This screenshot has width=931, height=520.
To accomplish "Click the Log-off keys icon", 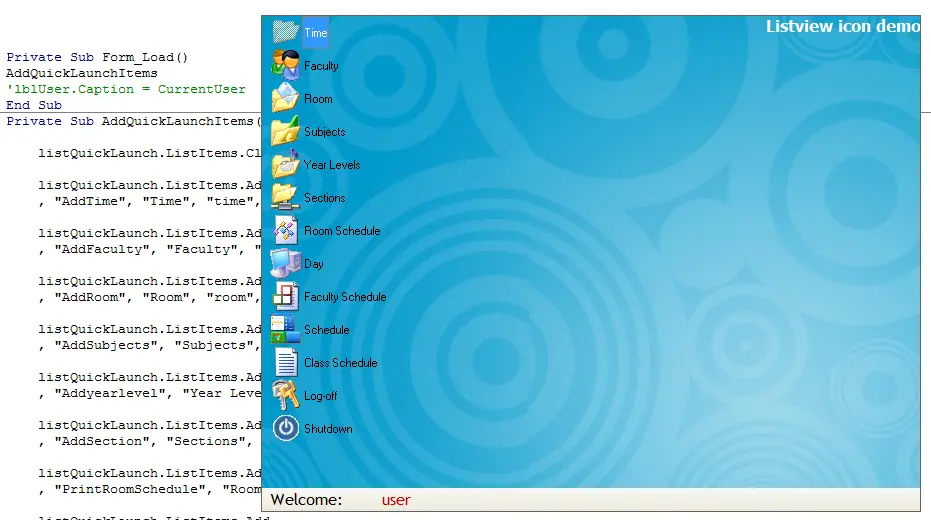I will coord(286,395).
